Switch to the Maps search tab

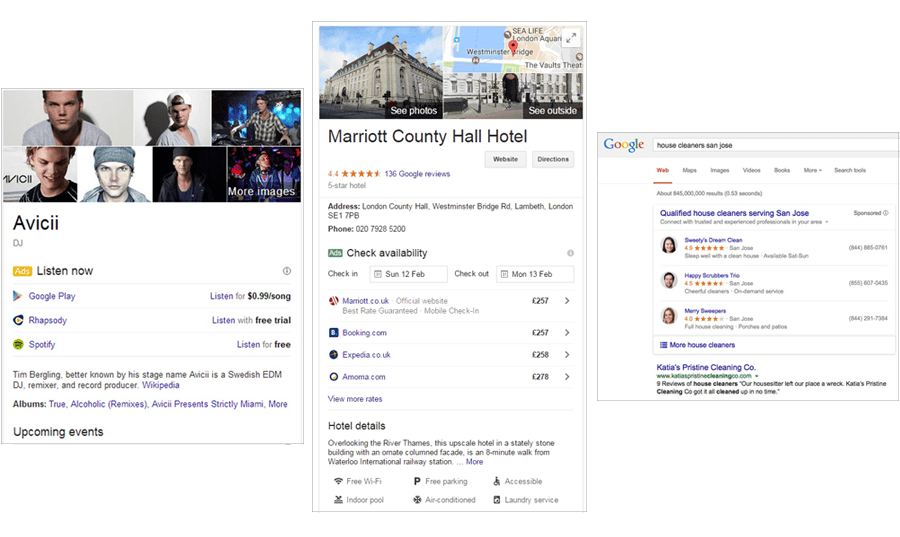tap(689, 170)
